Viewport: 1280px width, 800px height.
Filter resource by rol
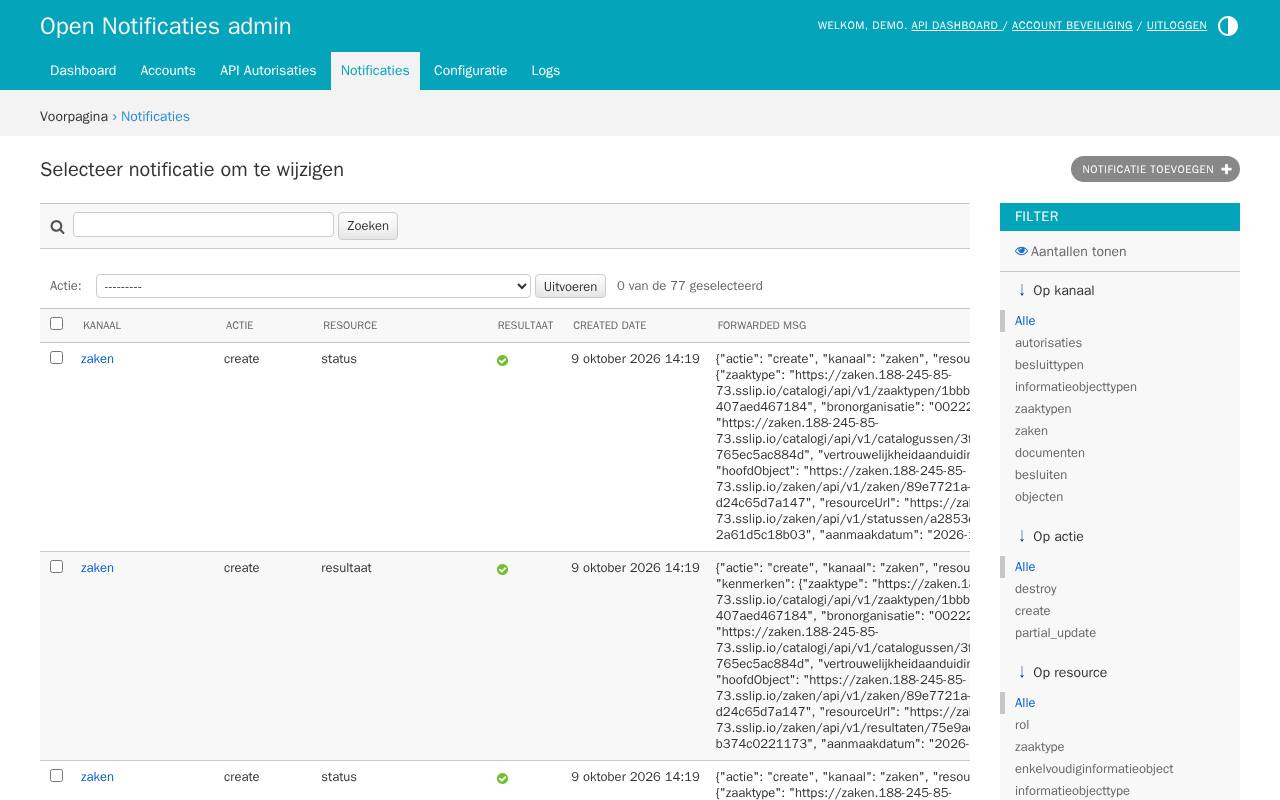click(1022, 725)
